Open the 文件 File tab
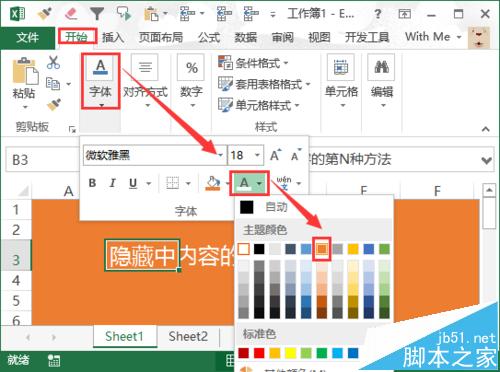500x372 pixels. (28, 38)
